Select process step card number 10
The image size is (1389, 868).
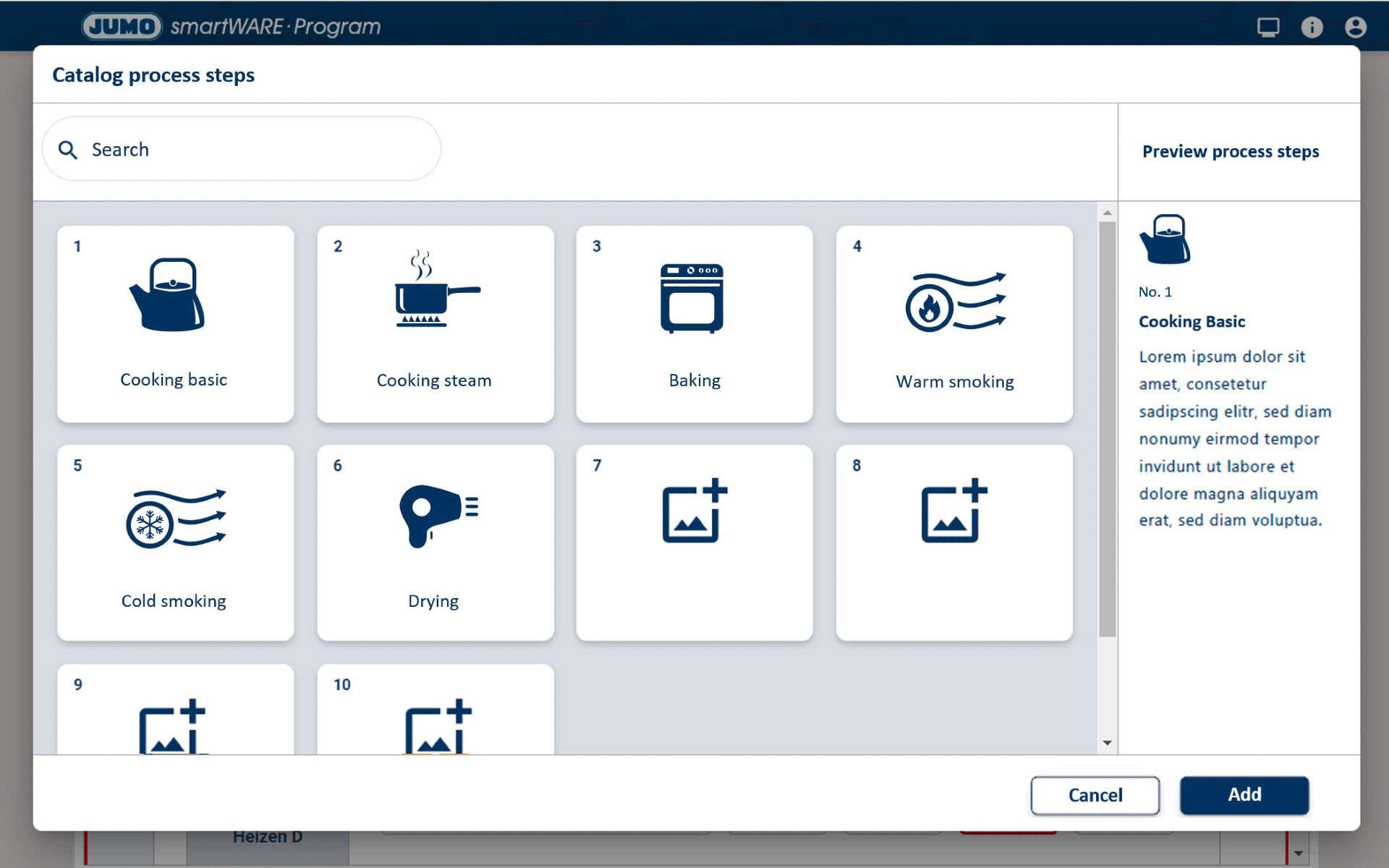click(436, 710)
